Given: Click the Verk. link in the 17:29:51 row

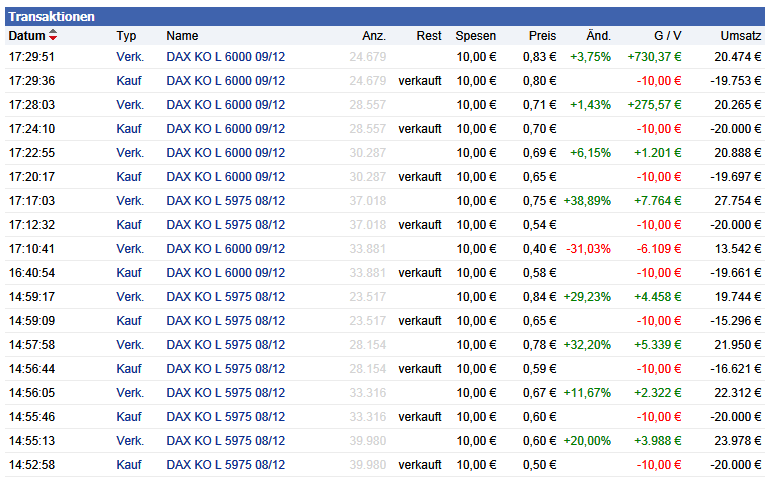Looking at the screenshot, I should click(x=130, y=57).
